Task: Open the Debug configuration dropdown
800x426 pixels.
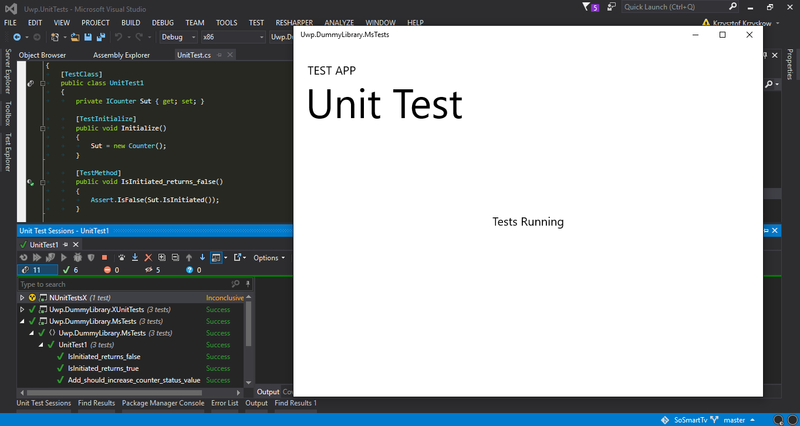Action: coord(176,37)
